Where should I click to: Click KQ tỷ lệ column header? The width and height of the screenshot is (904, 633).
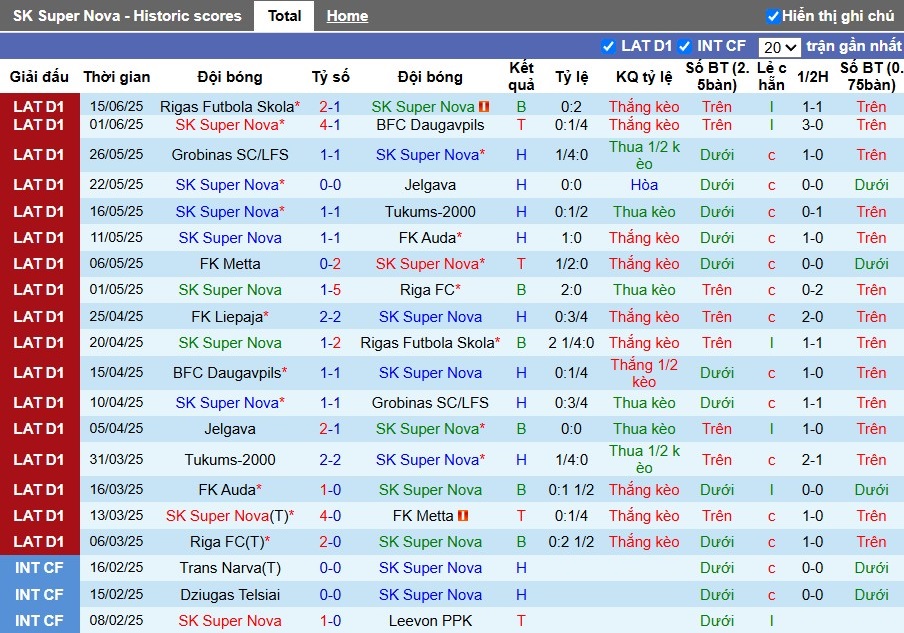(644, 77)
